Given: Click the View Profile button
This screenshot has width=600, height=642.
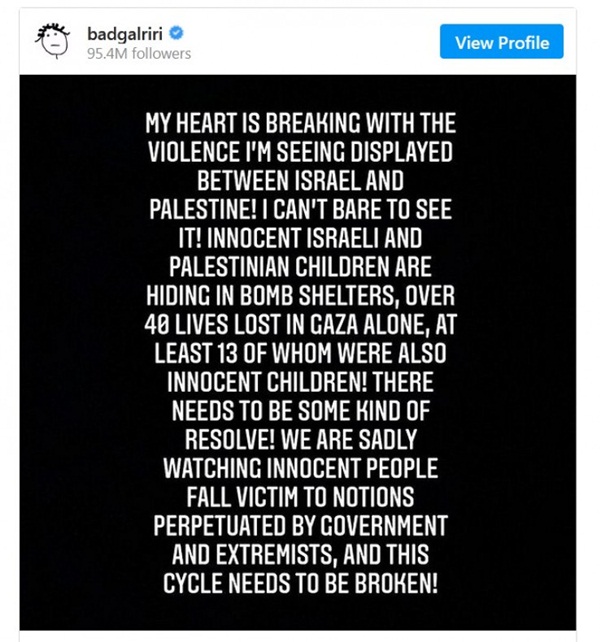Looking at the screenshot, I should click(x=501, y=41).
